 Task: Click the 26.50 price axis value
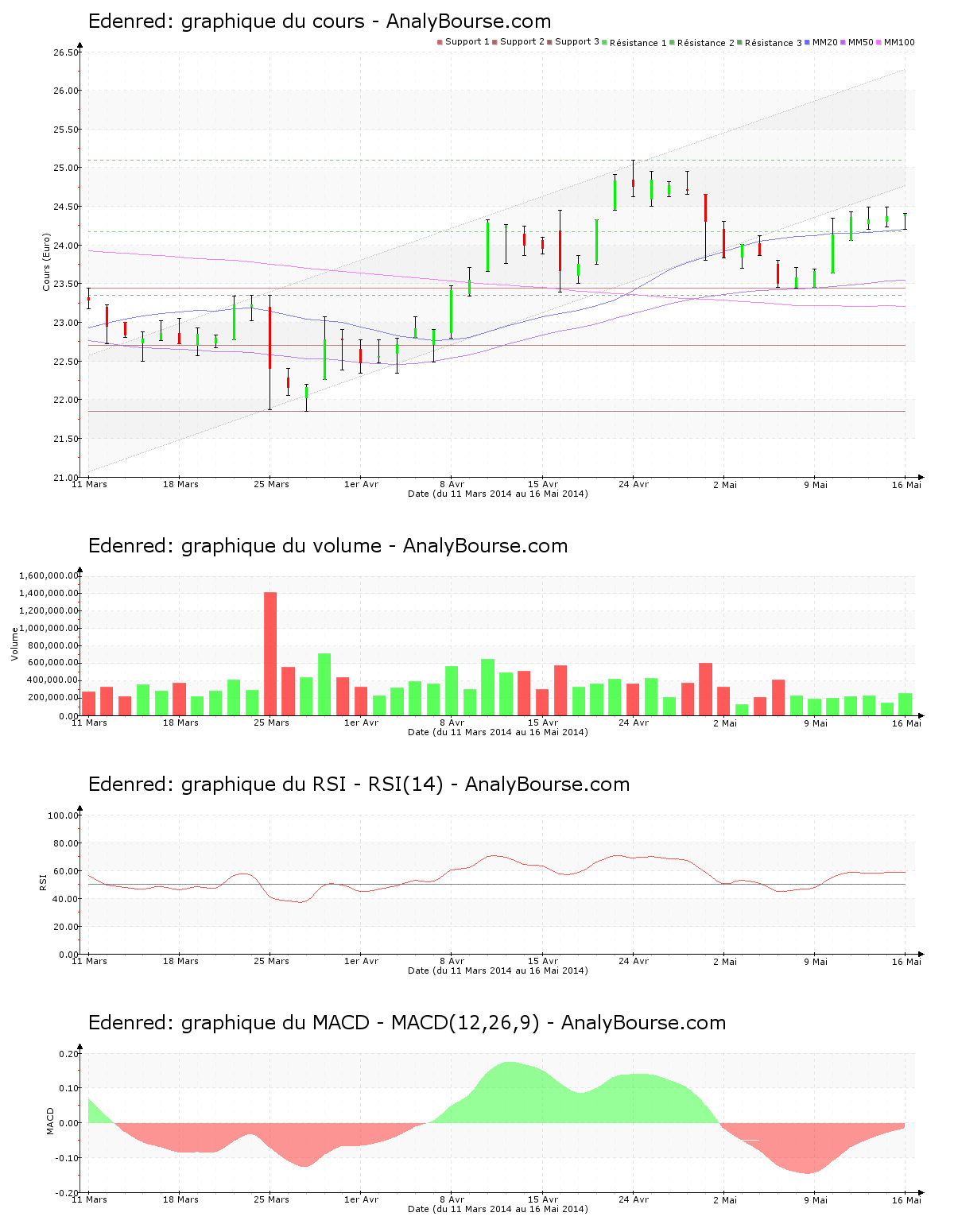pos(66,52)
